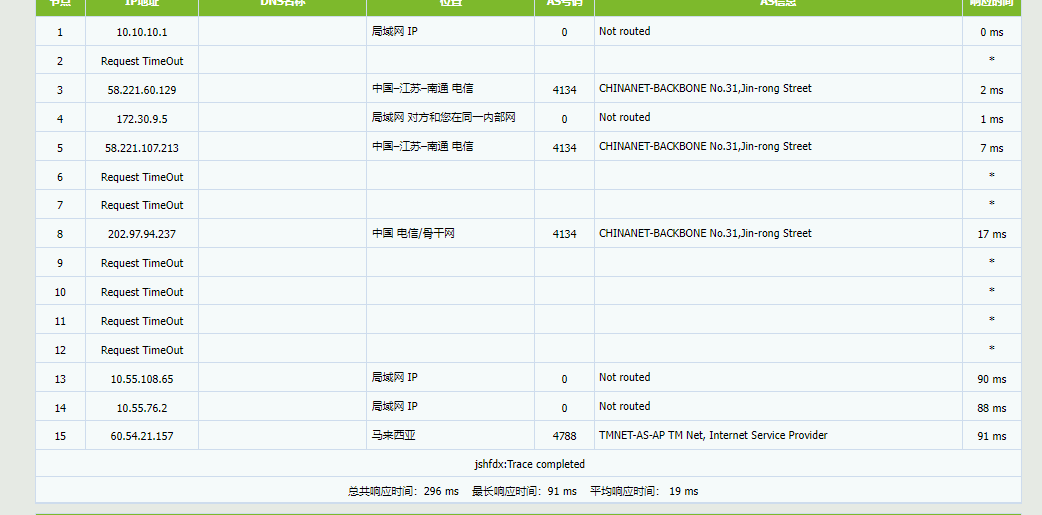Select IP address 172.30.9.5
1042x515 pixels.
click(x=142, y=119)
